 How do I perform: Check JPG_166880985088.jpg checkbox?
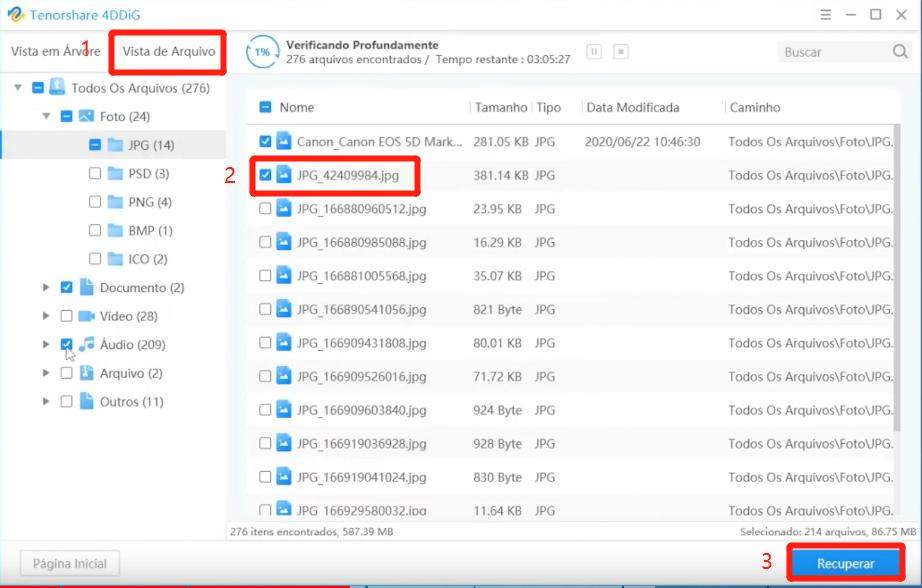265,242
